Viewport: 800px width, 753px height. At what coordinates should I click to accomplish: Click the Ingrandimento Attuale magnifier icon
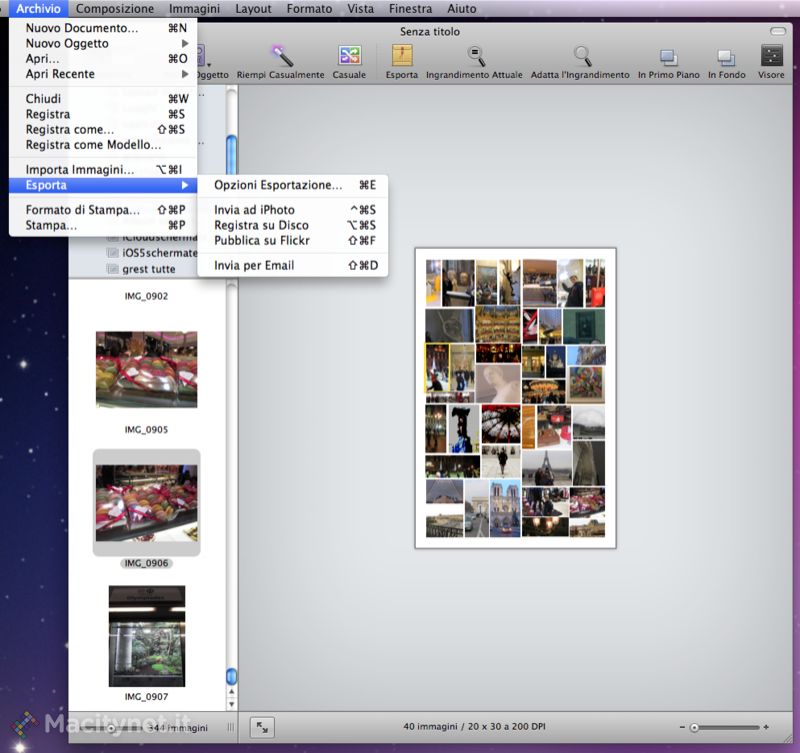coord(477,56)
